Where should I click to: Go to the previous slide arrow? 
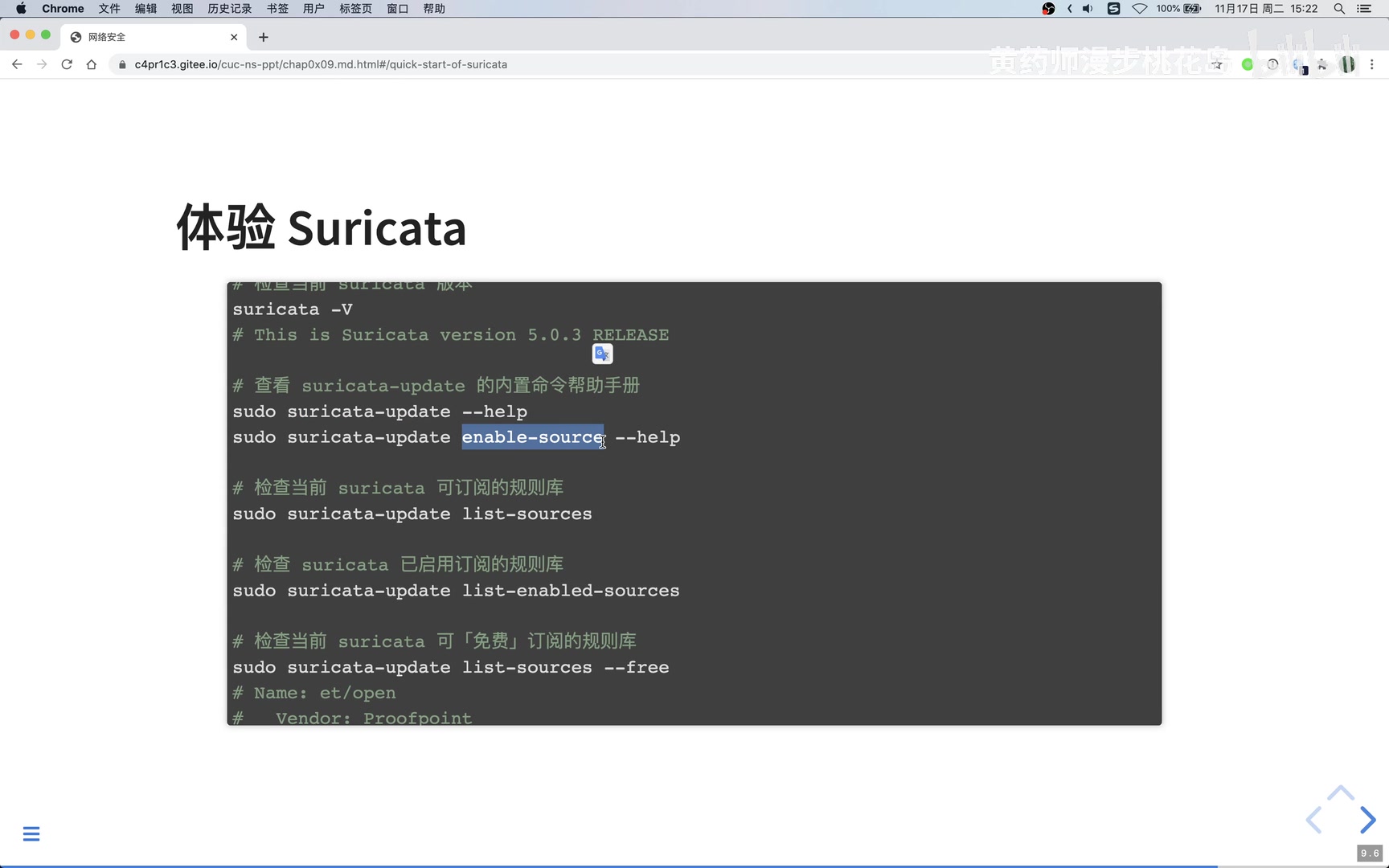[1314, 820]
